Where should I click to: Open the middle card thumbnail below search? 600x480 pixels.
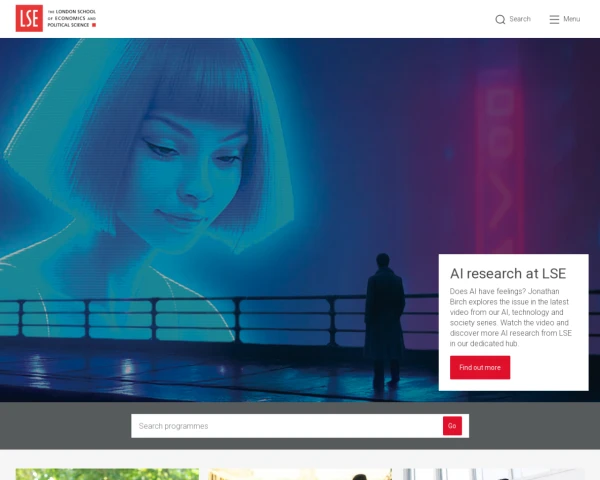click(300, 474)
